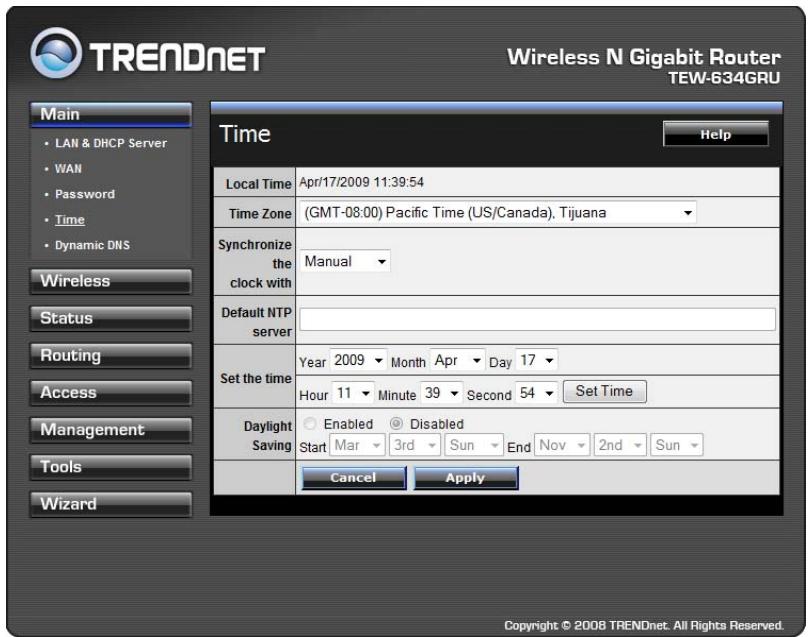Click the copyright 2008 TRENDnet text

pos(644,625)
